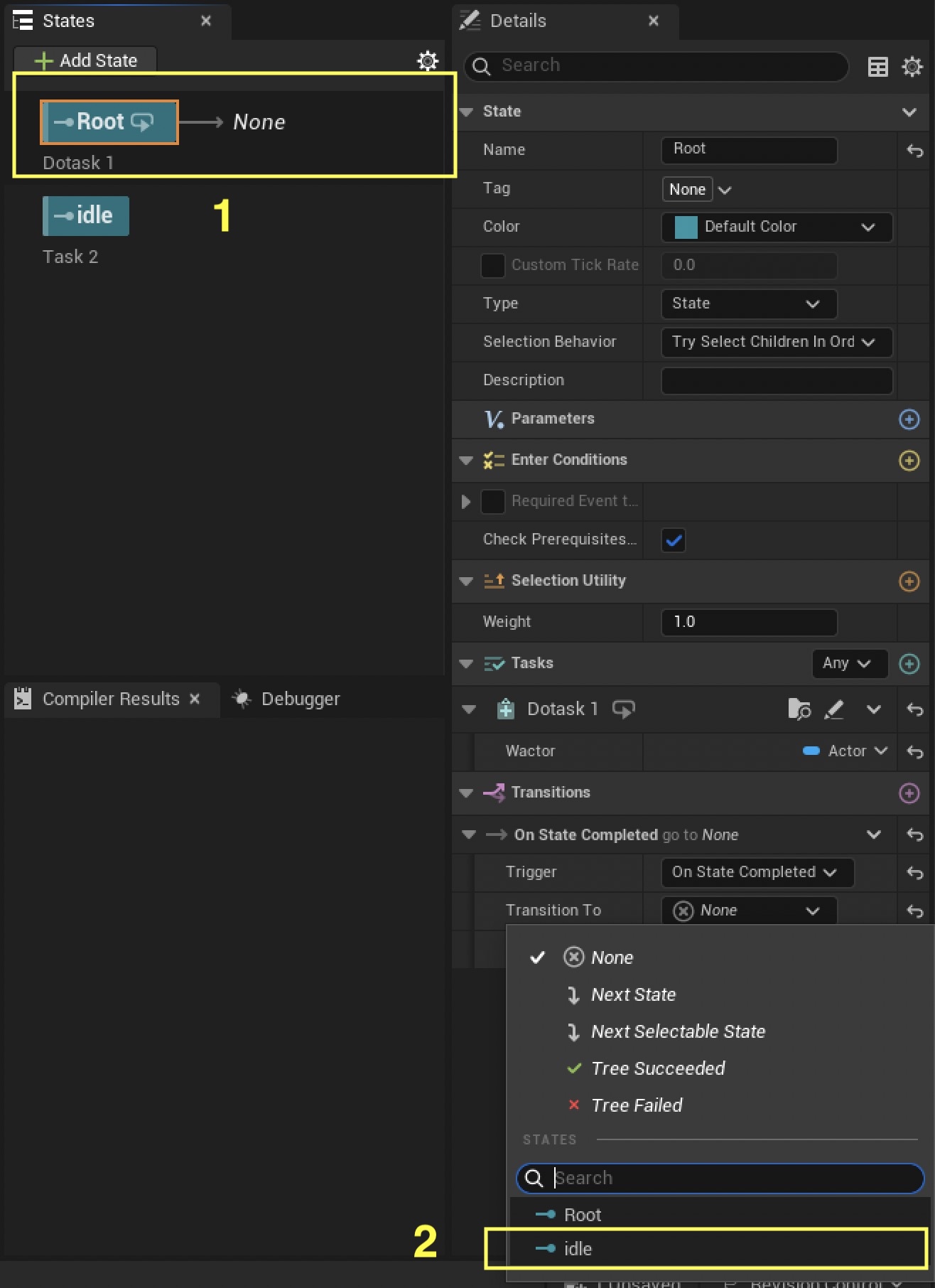The height and width of the screenshot is (1288, 935).
Task: Collapse the Transitions section
Action: tap(466, 793)
